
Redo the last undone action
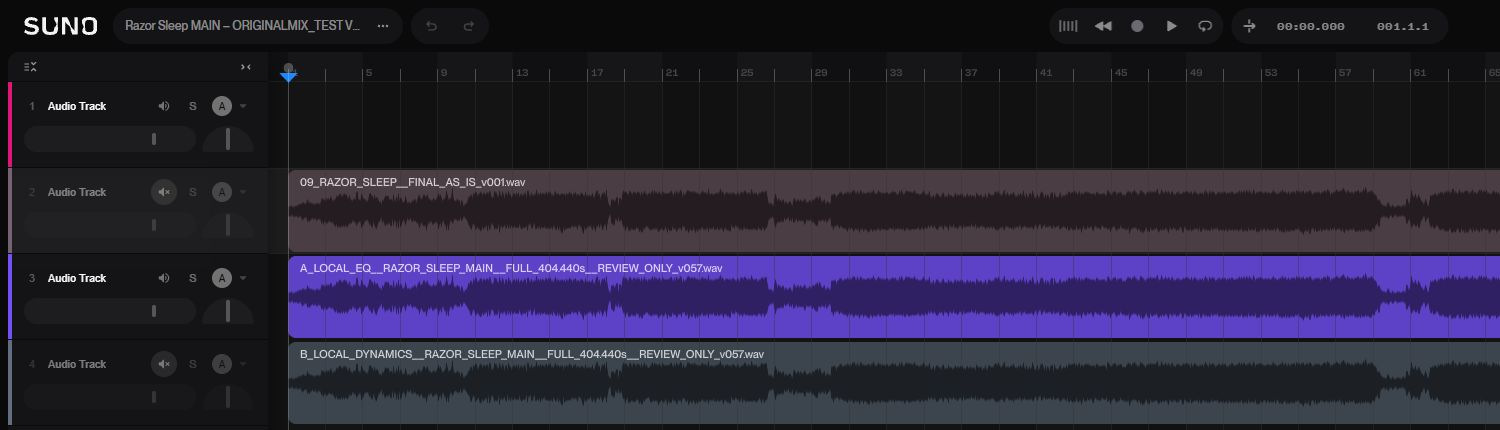tap(468, 26)
